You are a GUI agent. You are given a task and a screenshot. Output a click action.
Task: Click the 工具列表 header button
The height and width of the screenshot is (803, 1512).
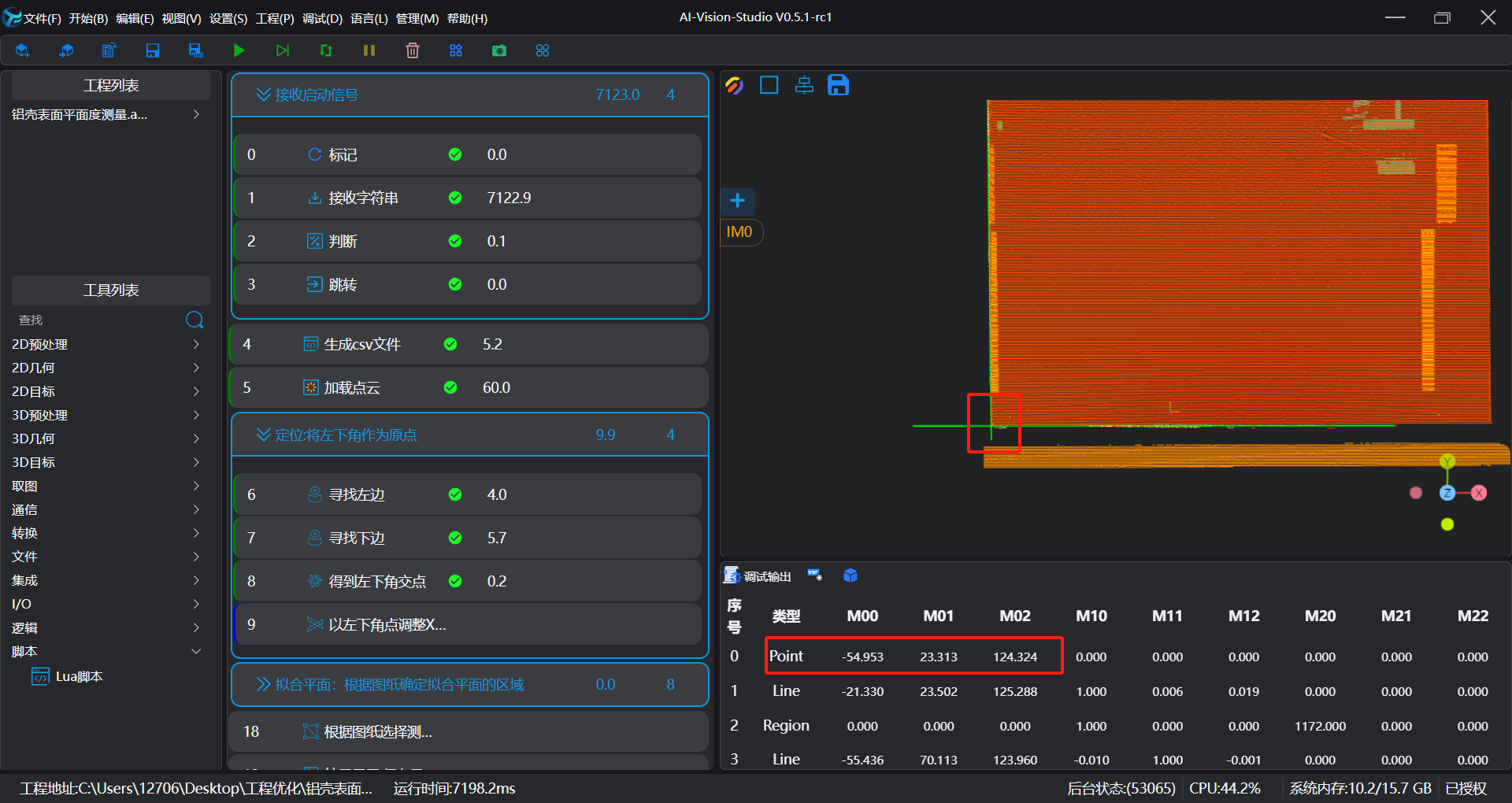pyautogui.click(x=111, y=290)
